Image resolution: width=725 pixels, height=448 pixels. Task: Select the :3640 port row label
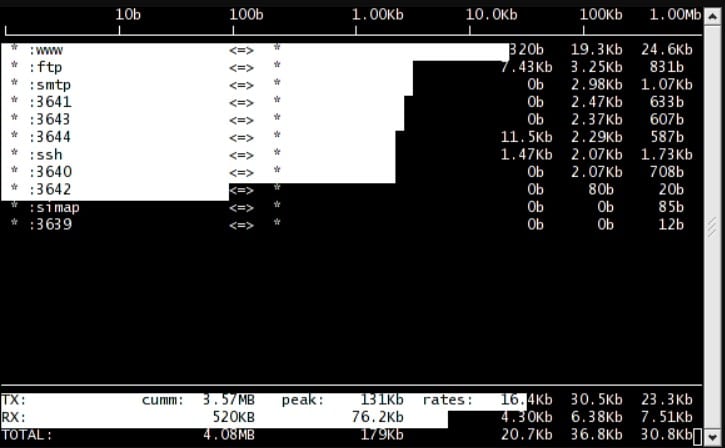point(50,172)
